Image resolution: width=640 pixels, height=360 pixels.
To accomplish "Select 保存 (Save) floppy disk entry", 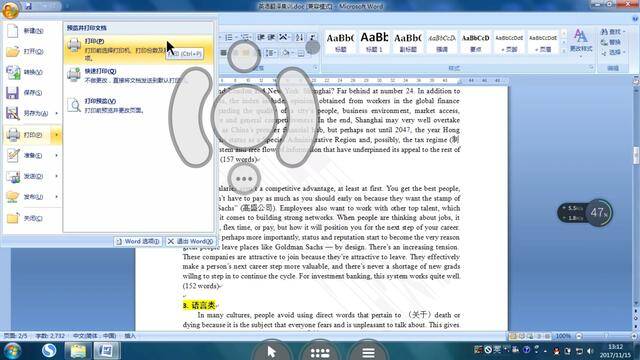I will coord(32,93).
